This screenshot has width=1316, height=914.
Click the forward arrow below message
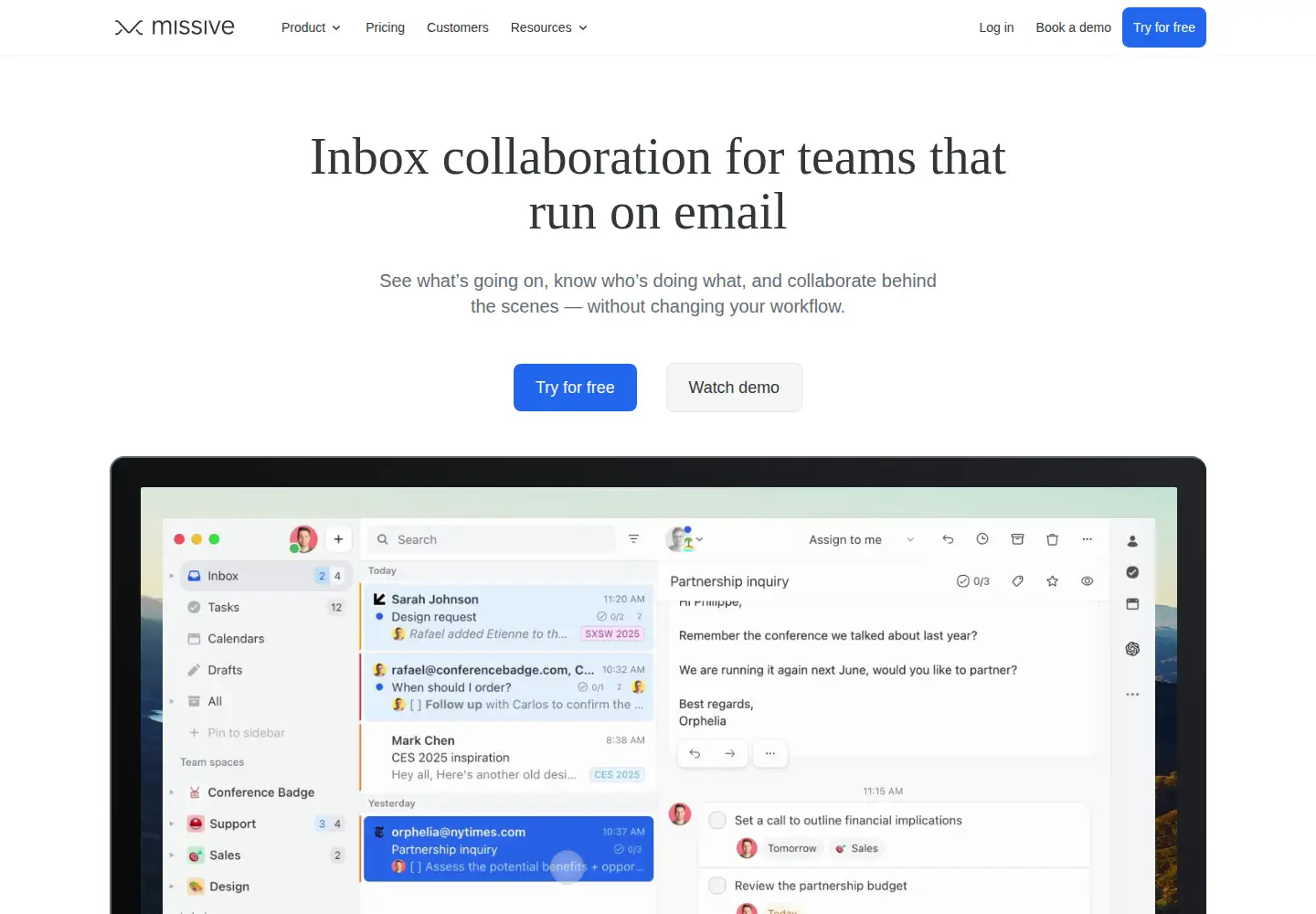click(x=729, y=754)
